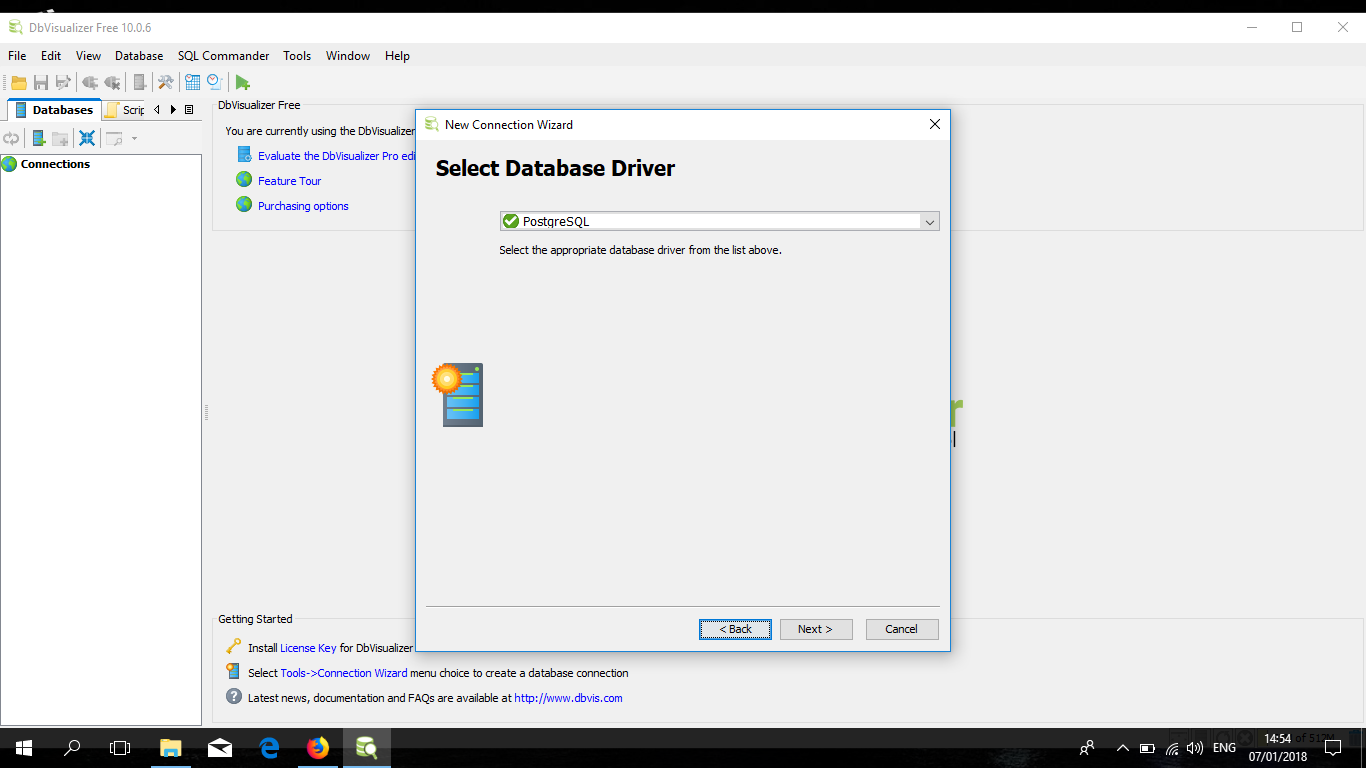Click the Create Folder icon in Databases toolbar
Screen dimensions: 1366x768
coord(60,138)
